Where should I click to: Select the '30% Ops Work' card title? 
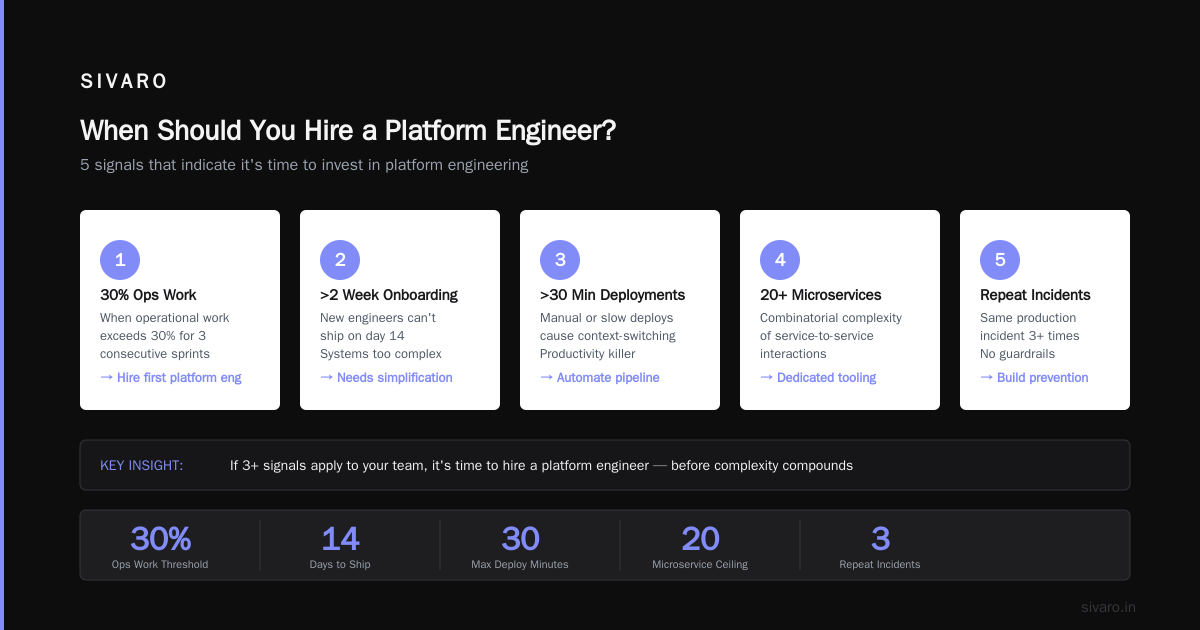(x=148, y=295)
